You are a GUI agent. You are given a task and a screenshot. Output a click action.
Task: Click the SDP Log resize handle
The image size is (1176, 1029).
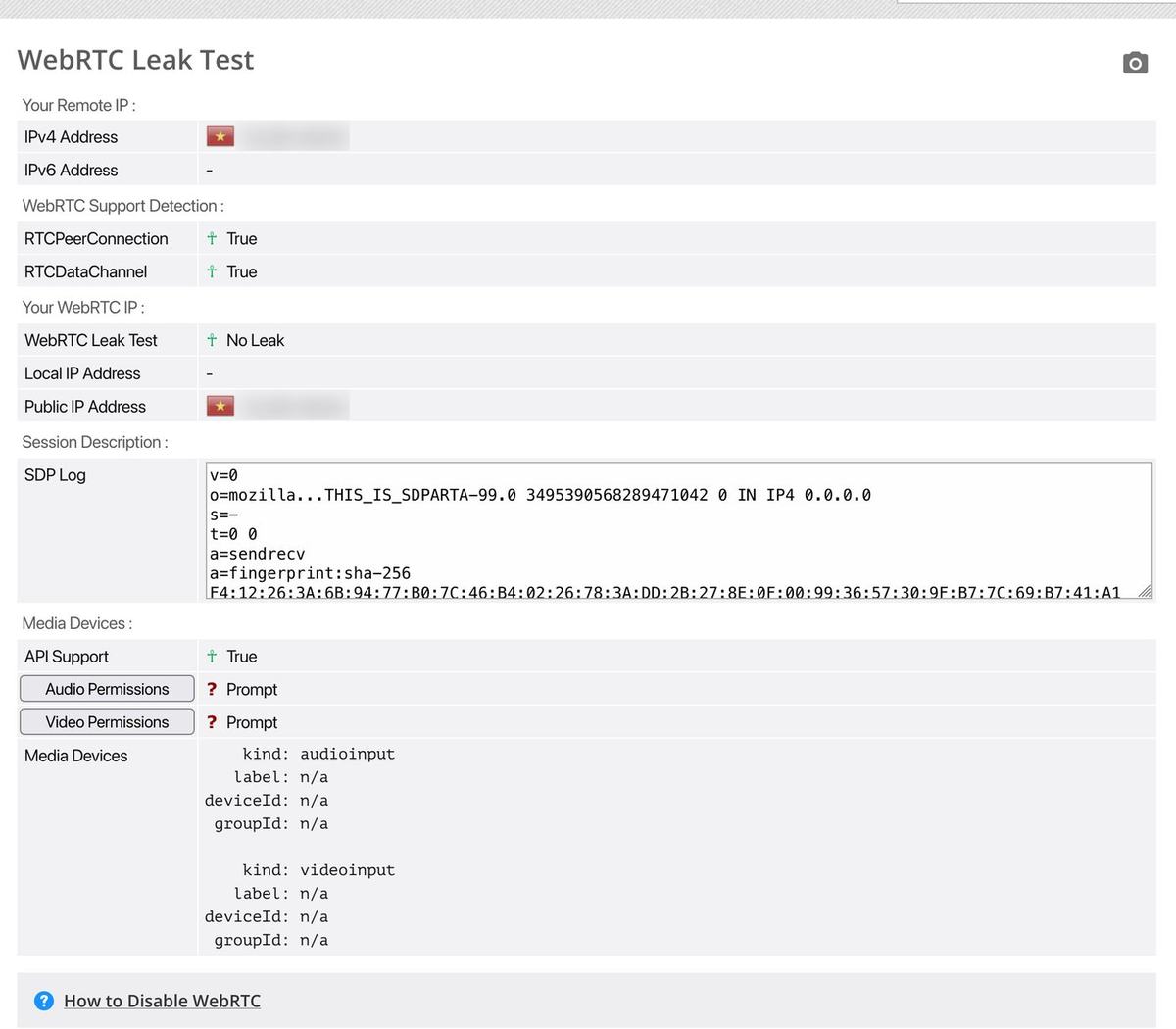[1144, 590]
